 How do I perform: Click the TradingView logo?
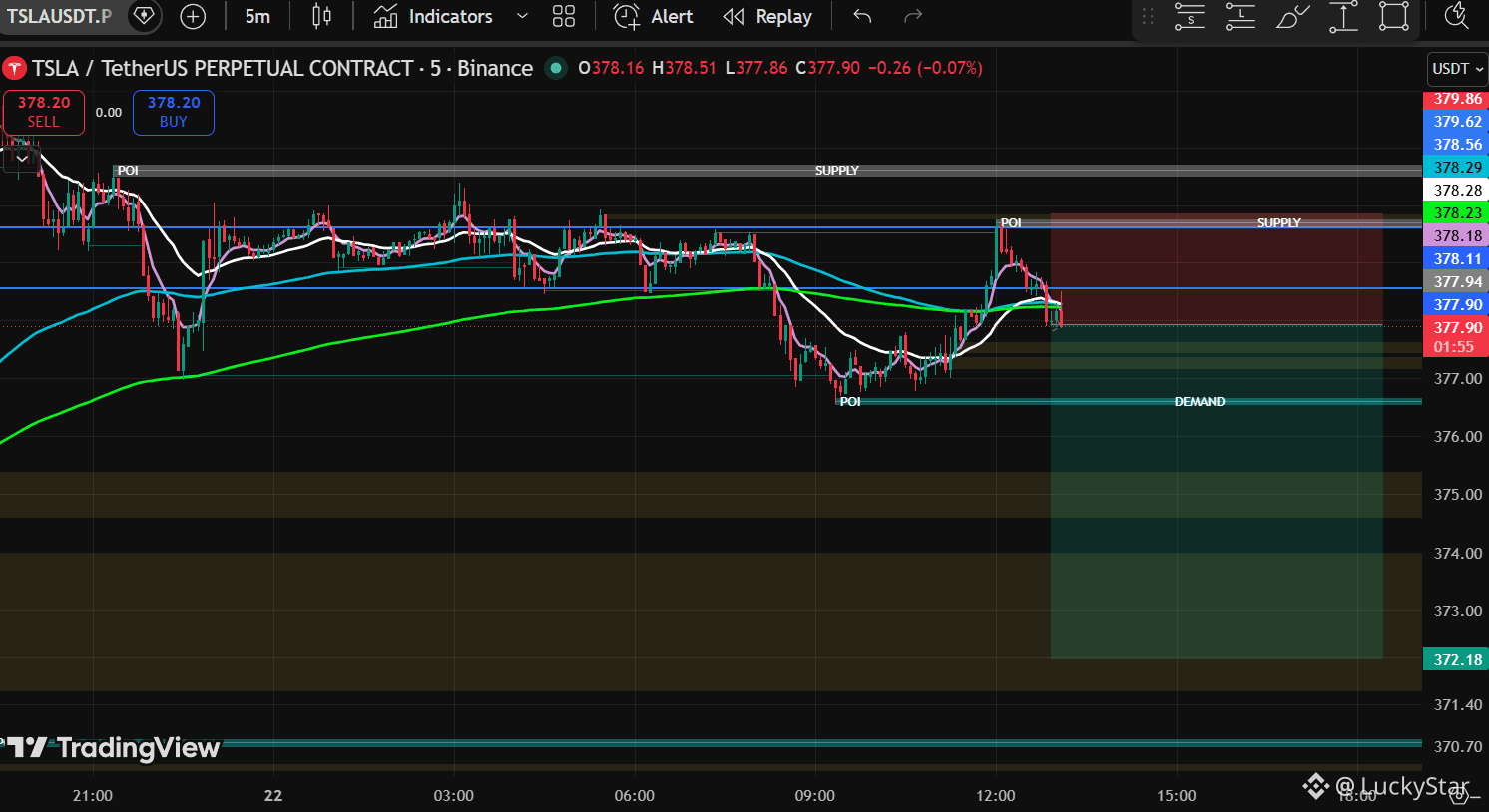point(113,747)
